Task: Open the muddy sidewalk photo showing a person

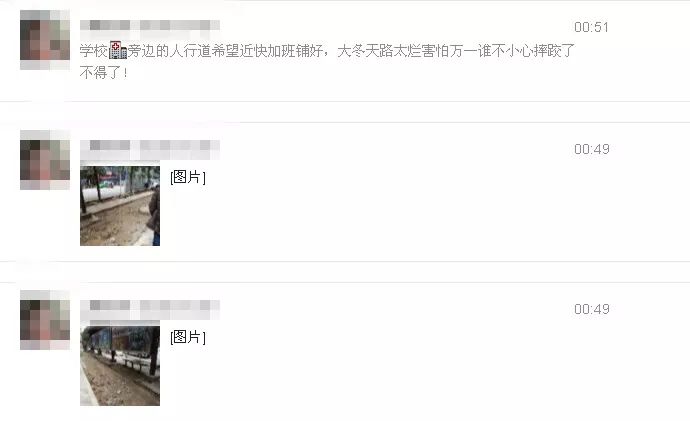Action: (x=120, y=206)
